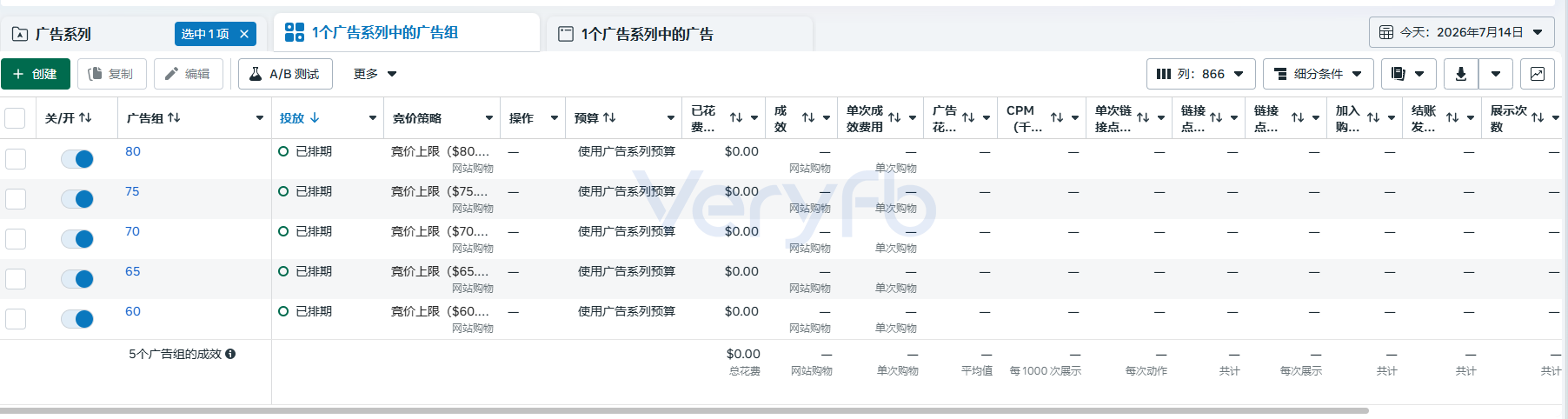Switch to 1个广告系列中的广告组 tab
Image resolution: width=1568 pixels, height=419 pixels.
point(406,33)
